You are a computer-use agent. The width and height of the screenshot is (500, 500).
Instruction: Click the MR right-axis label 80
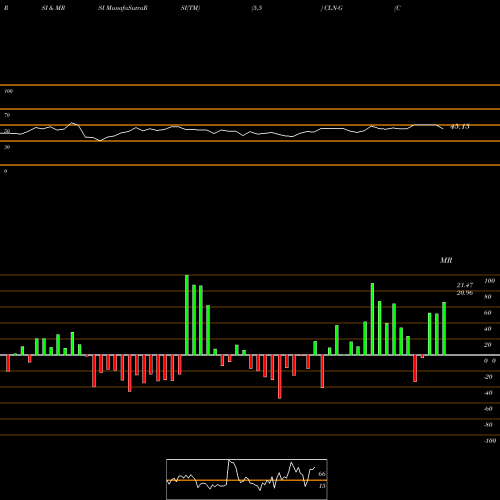[488, 297]
